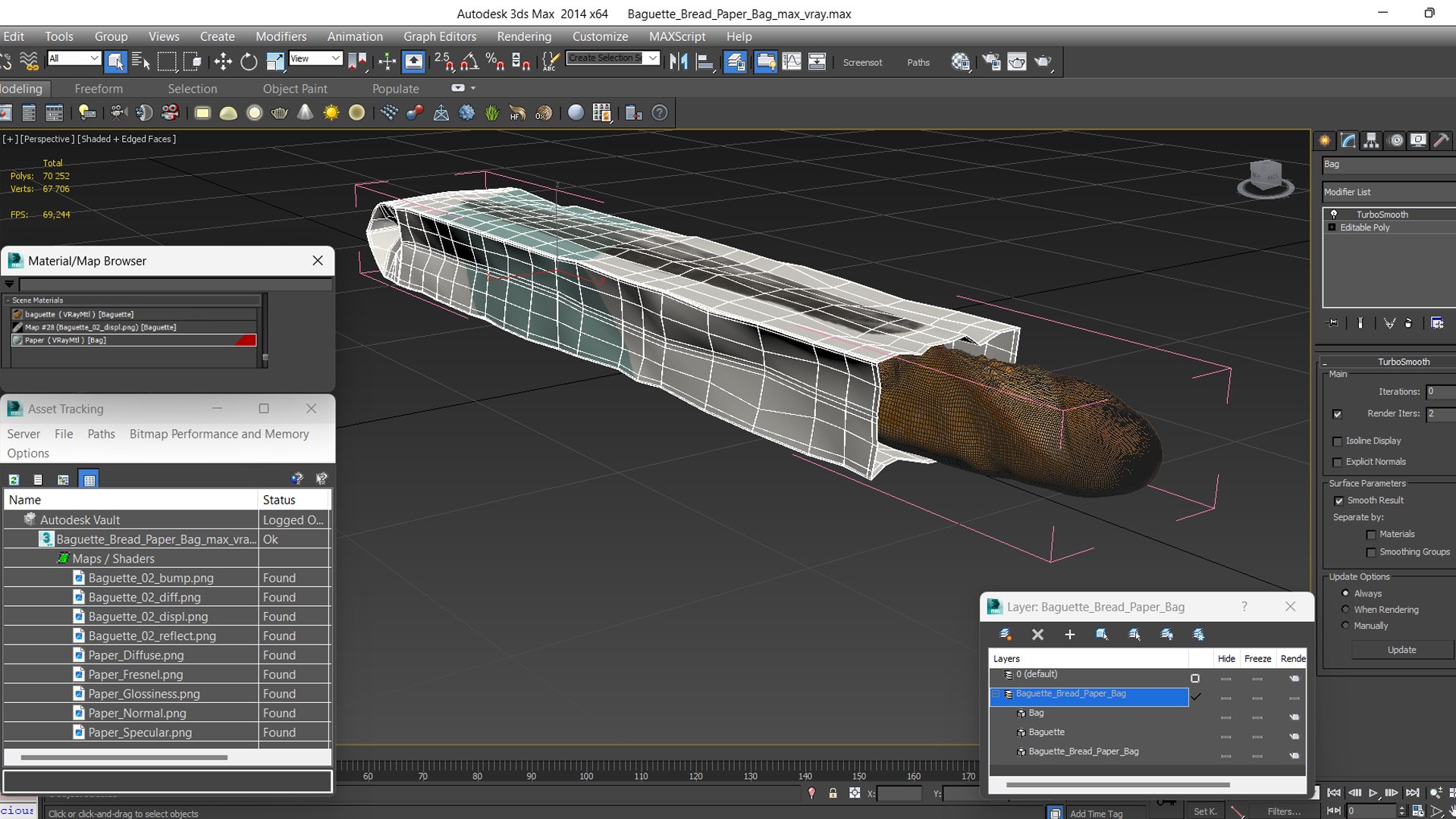The width and height of the screenshot is (1456, 819).
Task: Open the Hierarchy panel tab icon
Action: tap(1371, 140)
